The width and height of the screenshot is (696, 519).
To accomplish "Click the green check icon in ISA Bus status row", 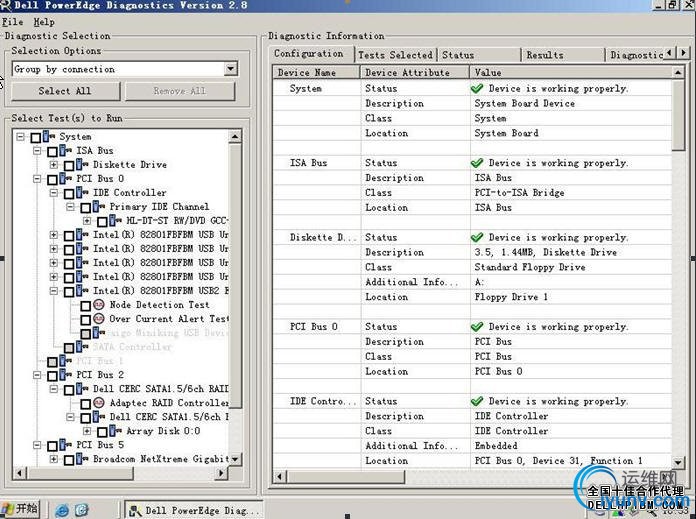I will (x=477, y=163).
